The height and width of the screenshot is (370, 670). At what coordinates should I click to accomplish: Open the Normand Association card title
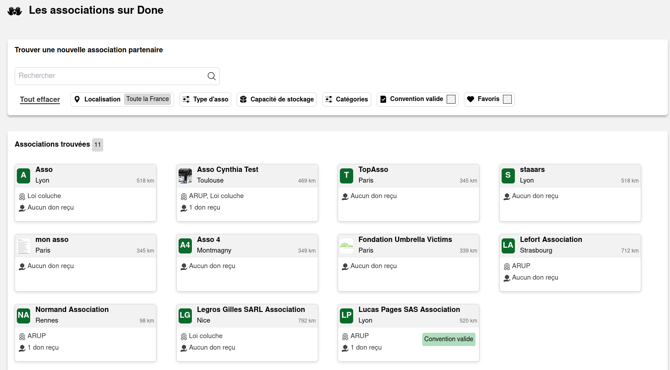tap(72, 310)
